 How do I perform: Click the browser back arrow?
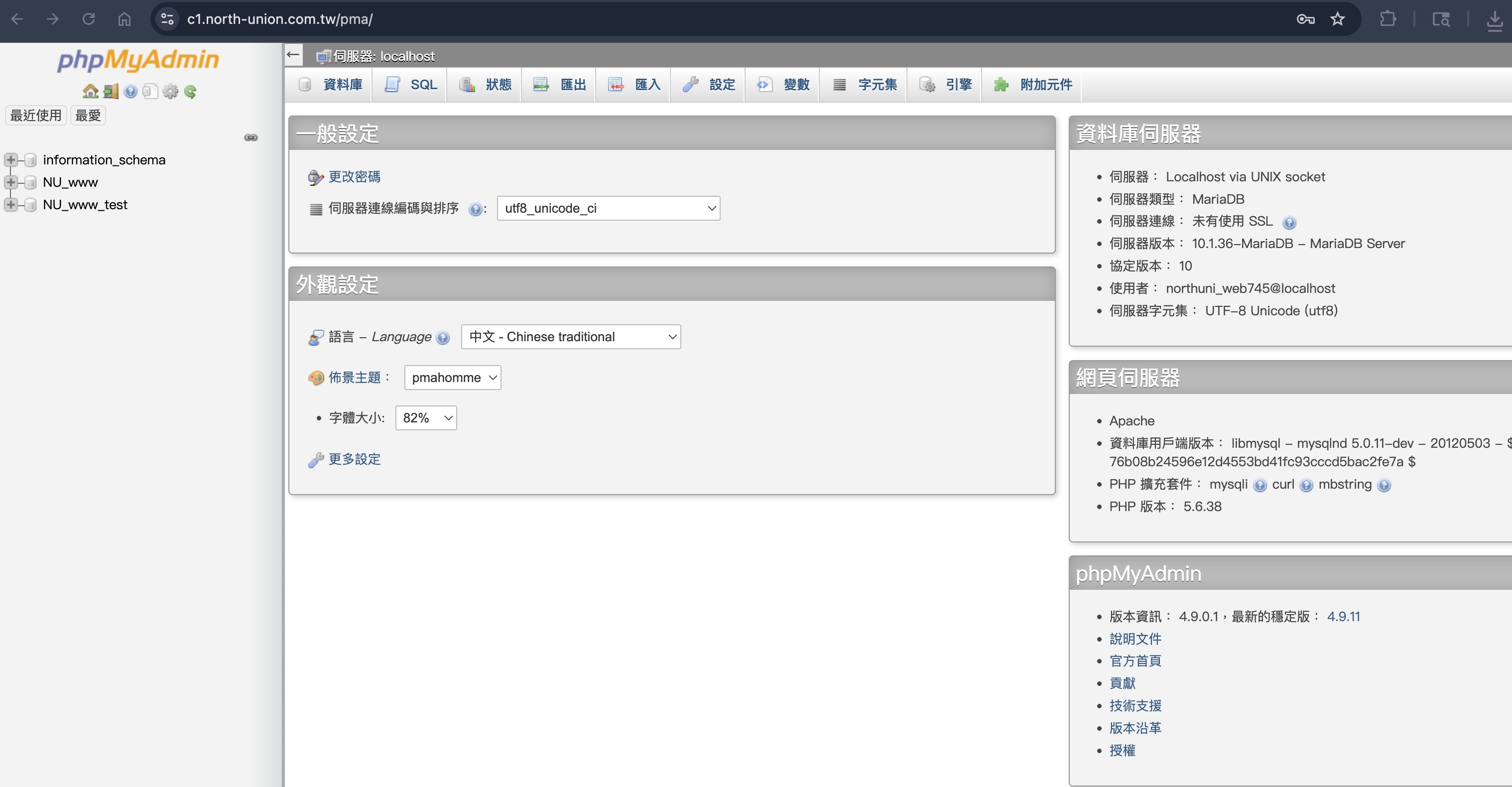click(x=17, y=19)
